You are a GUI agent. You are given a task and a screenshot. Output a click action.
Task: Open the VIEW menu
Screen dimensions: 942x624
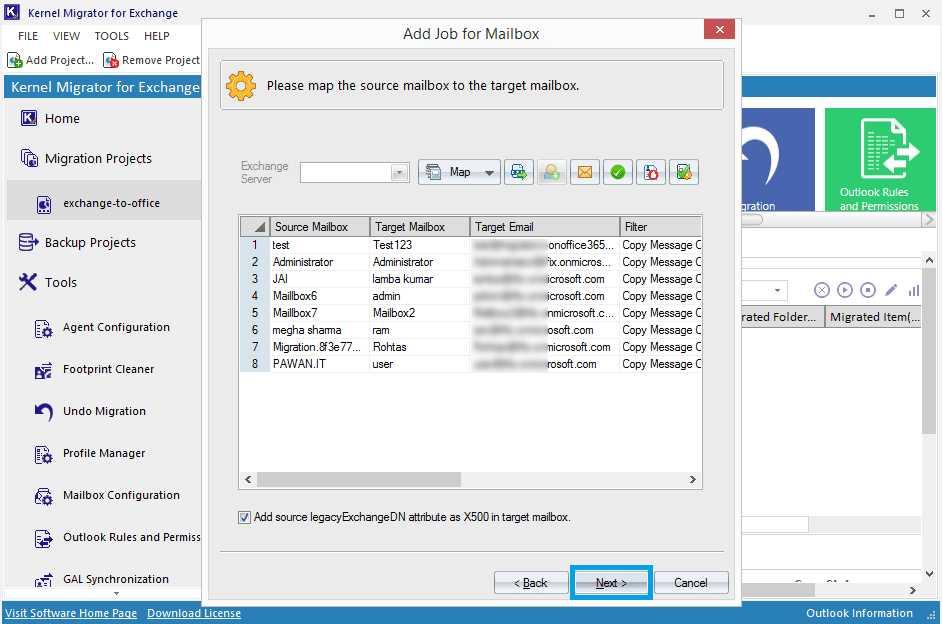pos(66,36)
